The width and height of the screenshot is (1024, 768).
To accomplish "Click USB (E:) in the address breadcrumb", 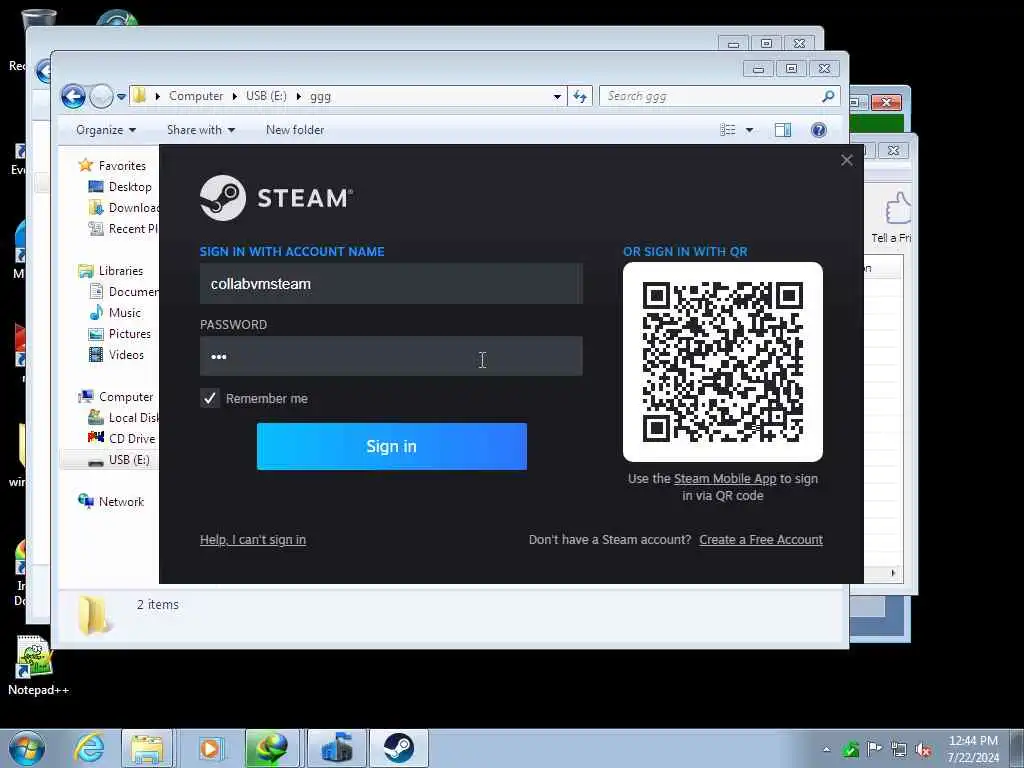I will 266,96.
